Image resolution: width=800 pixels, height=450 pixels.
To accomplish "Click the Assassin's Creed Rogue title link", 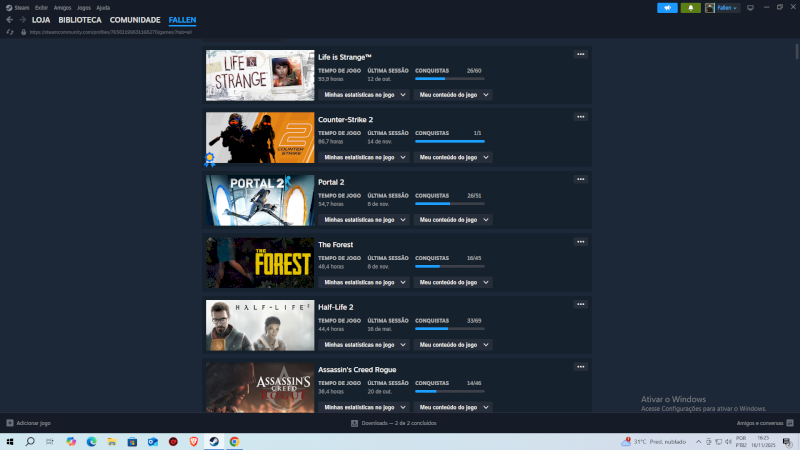I will pos(357,369).
